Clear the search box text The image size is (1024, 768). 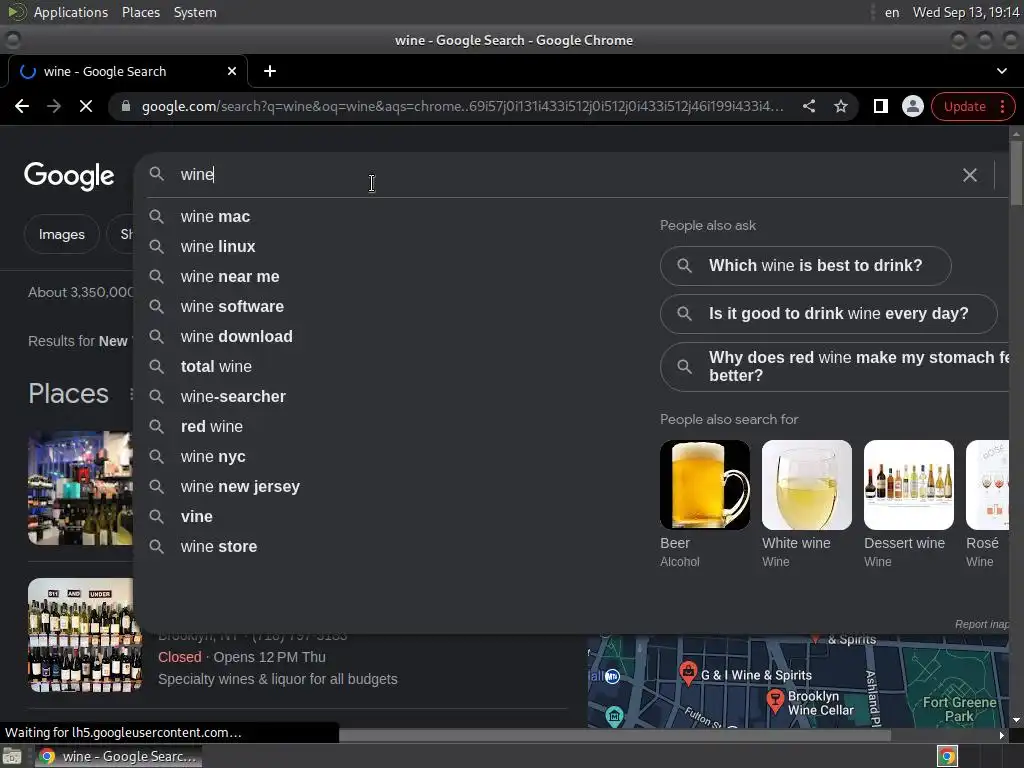[x=970, y=175]
